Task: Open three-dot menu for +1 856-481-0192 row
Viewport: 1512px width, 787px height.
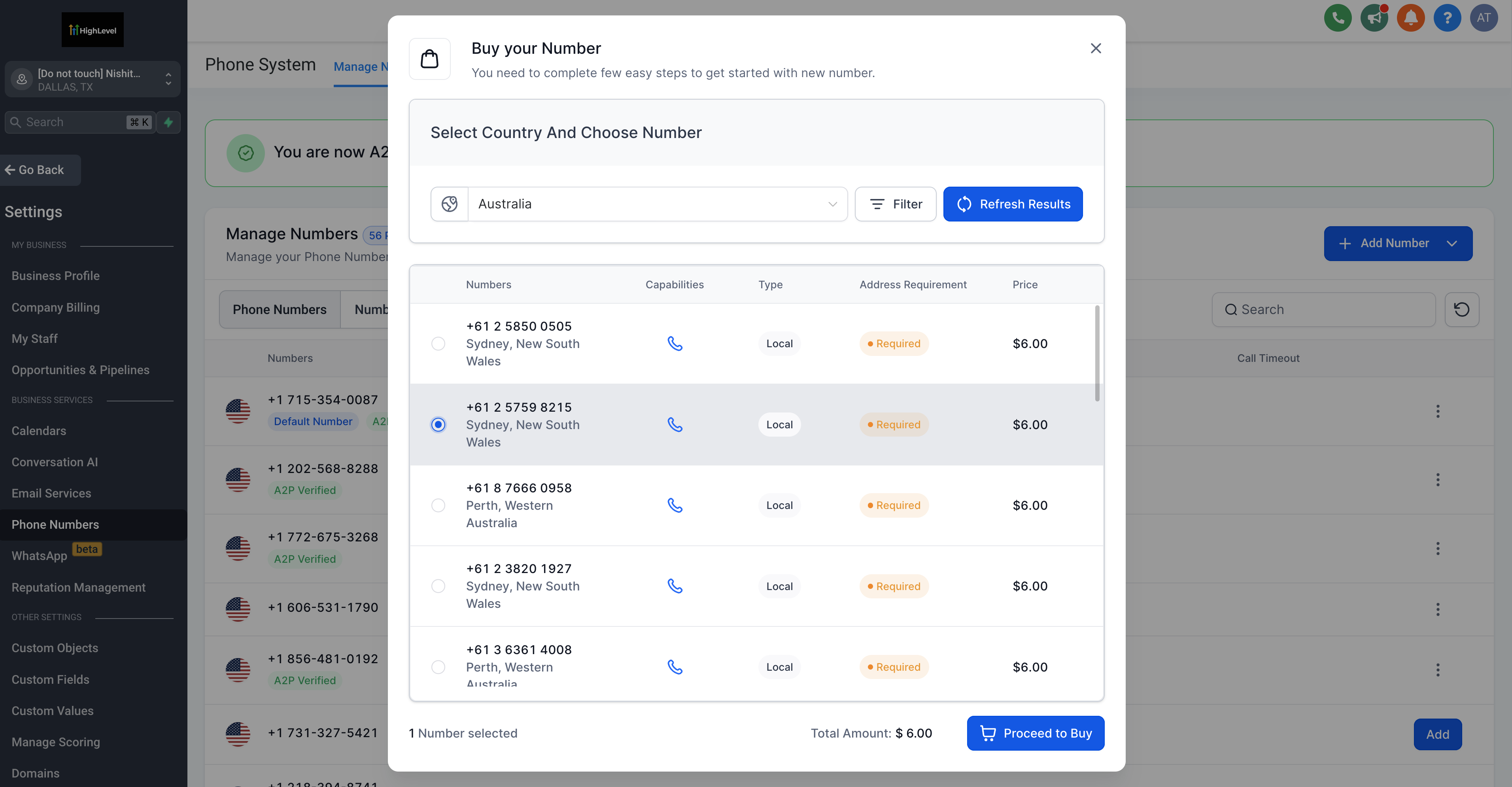Action: pyautogui.click(x=1437, y=670)
